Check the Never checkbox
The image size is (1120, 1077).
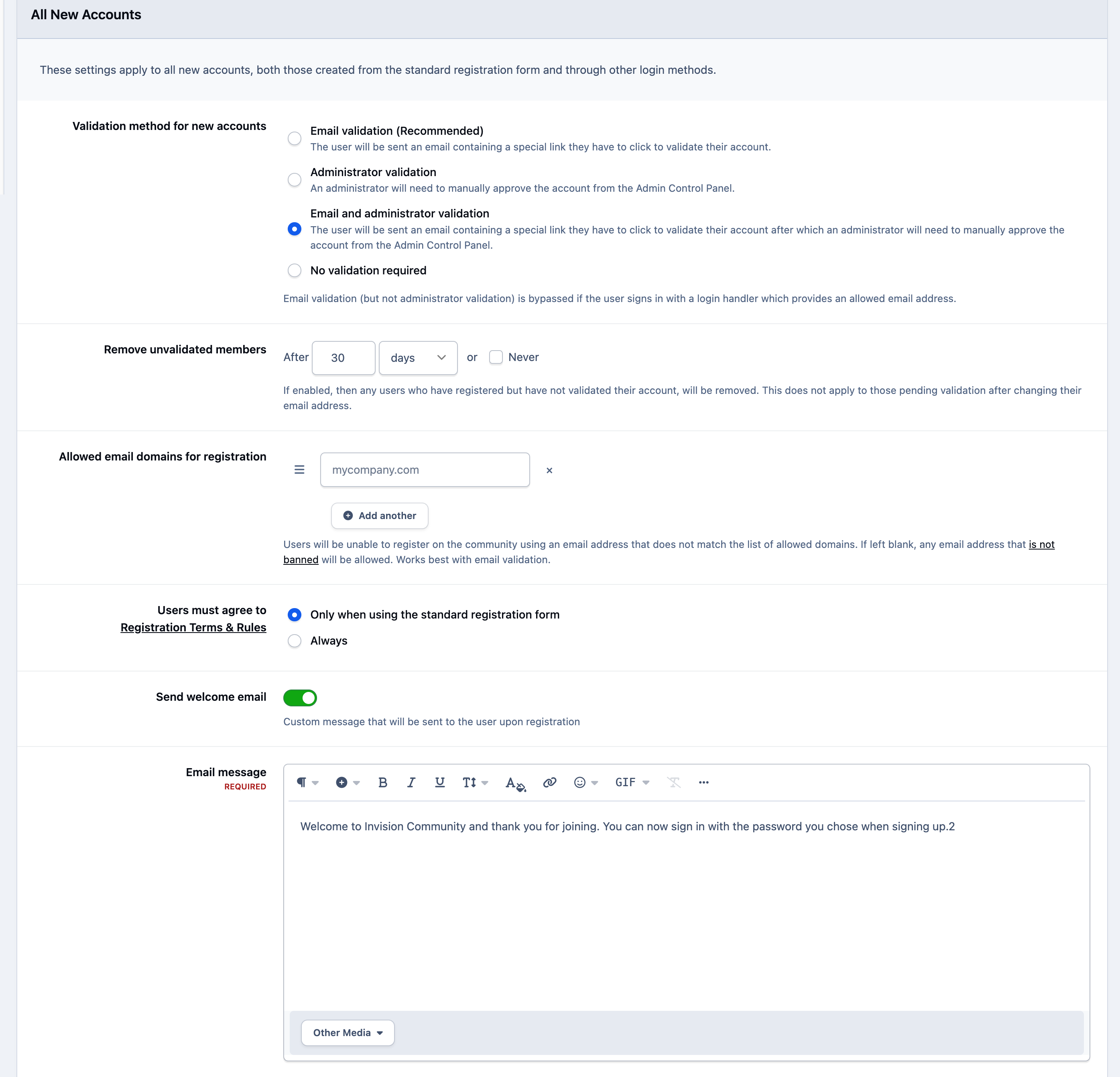click(x=496, y=357)
